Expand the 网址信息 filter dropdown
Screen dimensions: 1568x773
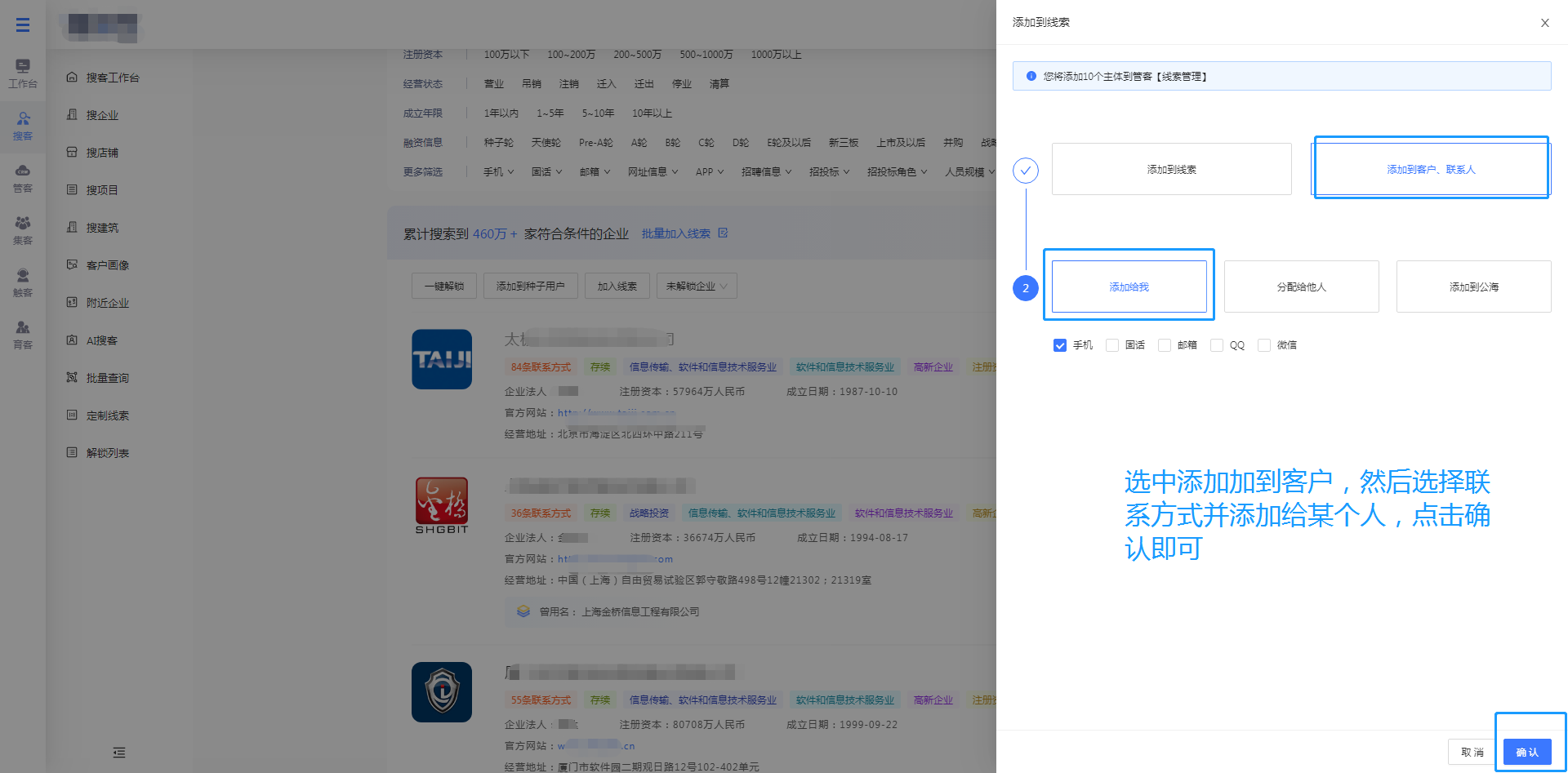pyautogui.click(x=653, y=172)
